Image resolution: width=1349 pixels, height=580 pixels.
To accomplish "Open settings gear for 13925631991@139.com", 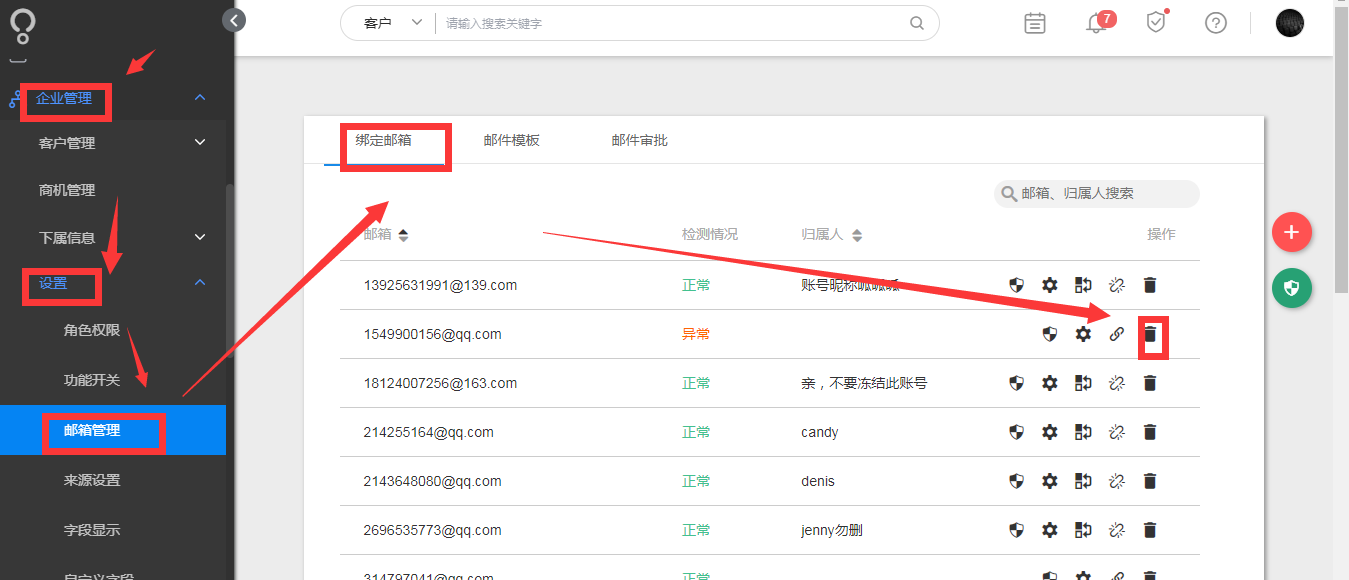I will pyautogui.click(x=1049, y=285).
